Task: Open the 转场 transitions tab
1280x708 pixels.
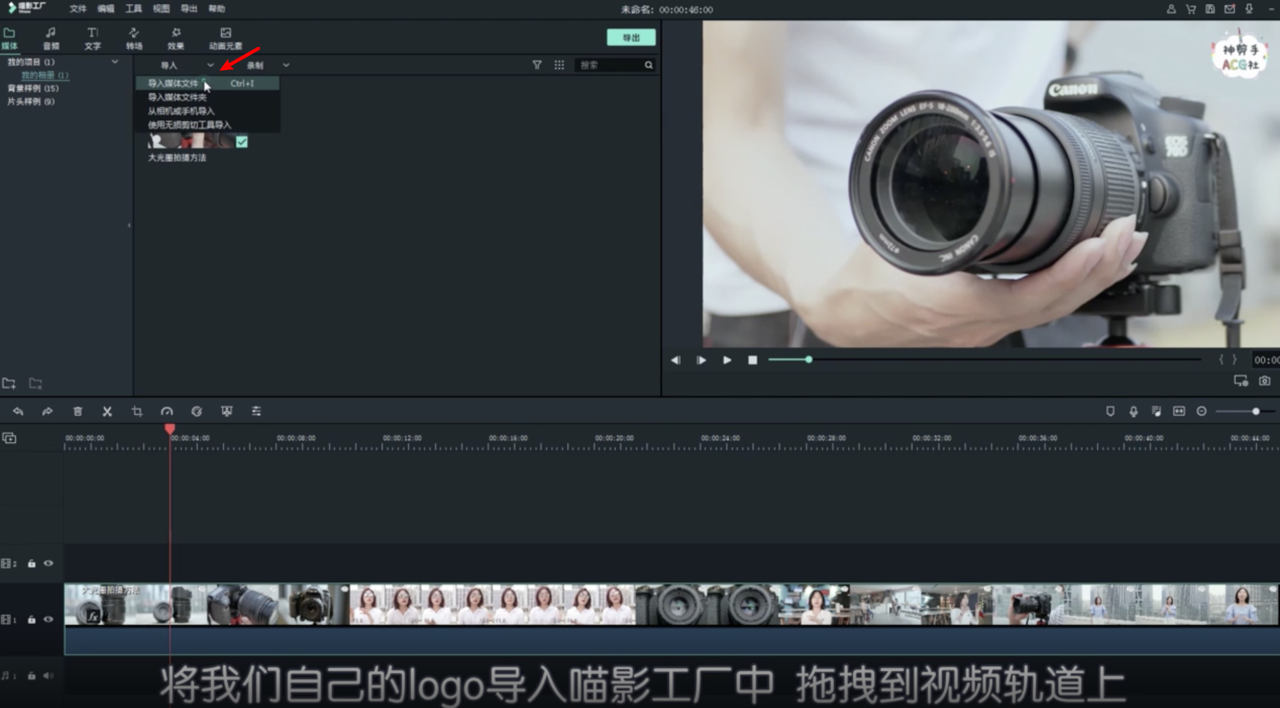Action: tap(134, 38)
